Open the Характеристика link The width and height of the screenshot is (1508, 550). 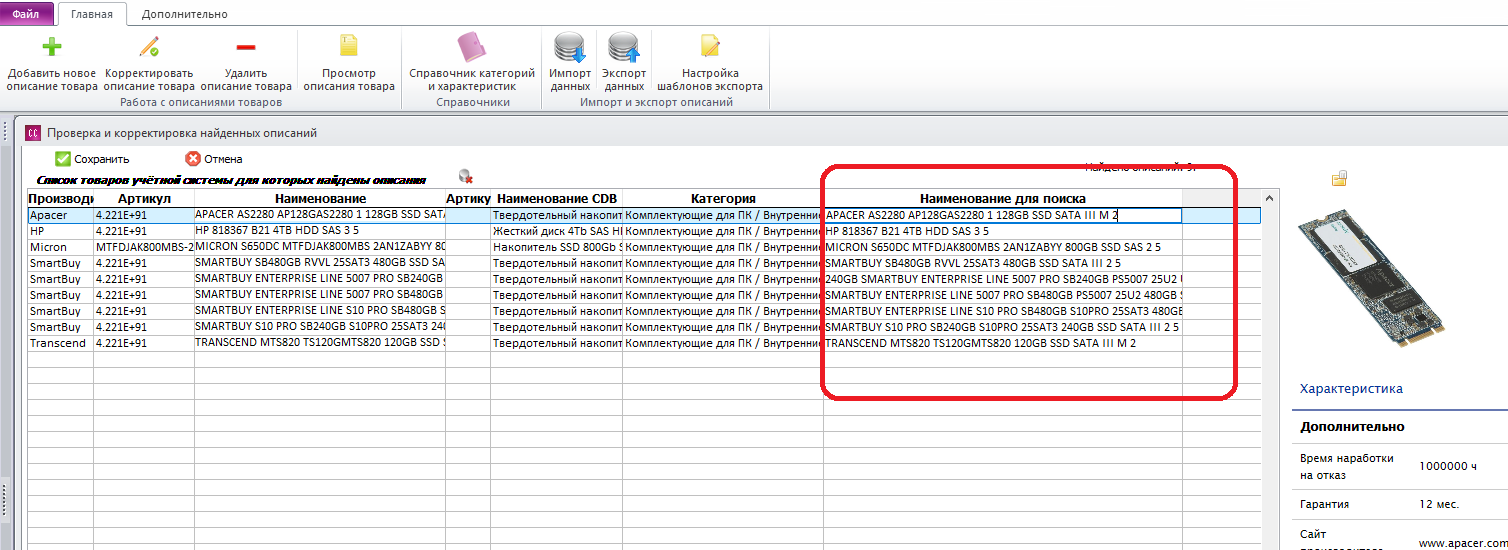pos(1351,389)
